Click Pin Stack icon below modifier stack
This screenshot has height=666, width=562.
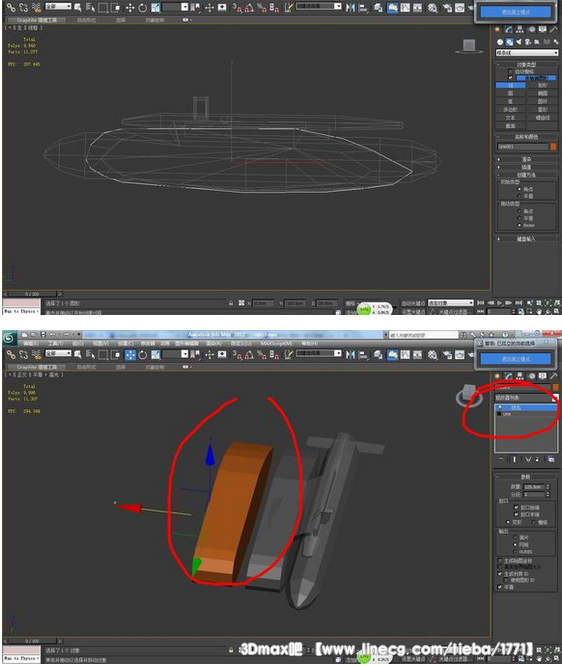(x=501, y=459)
